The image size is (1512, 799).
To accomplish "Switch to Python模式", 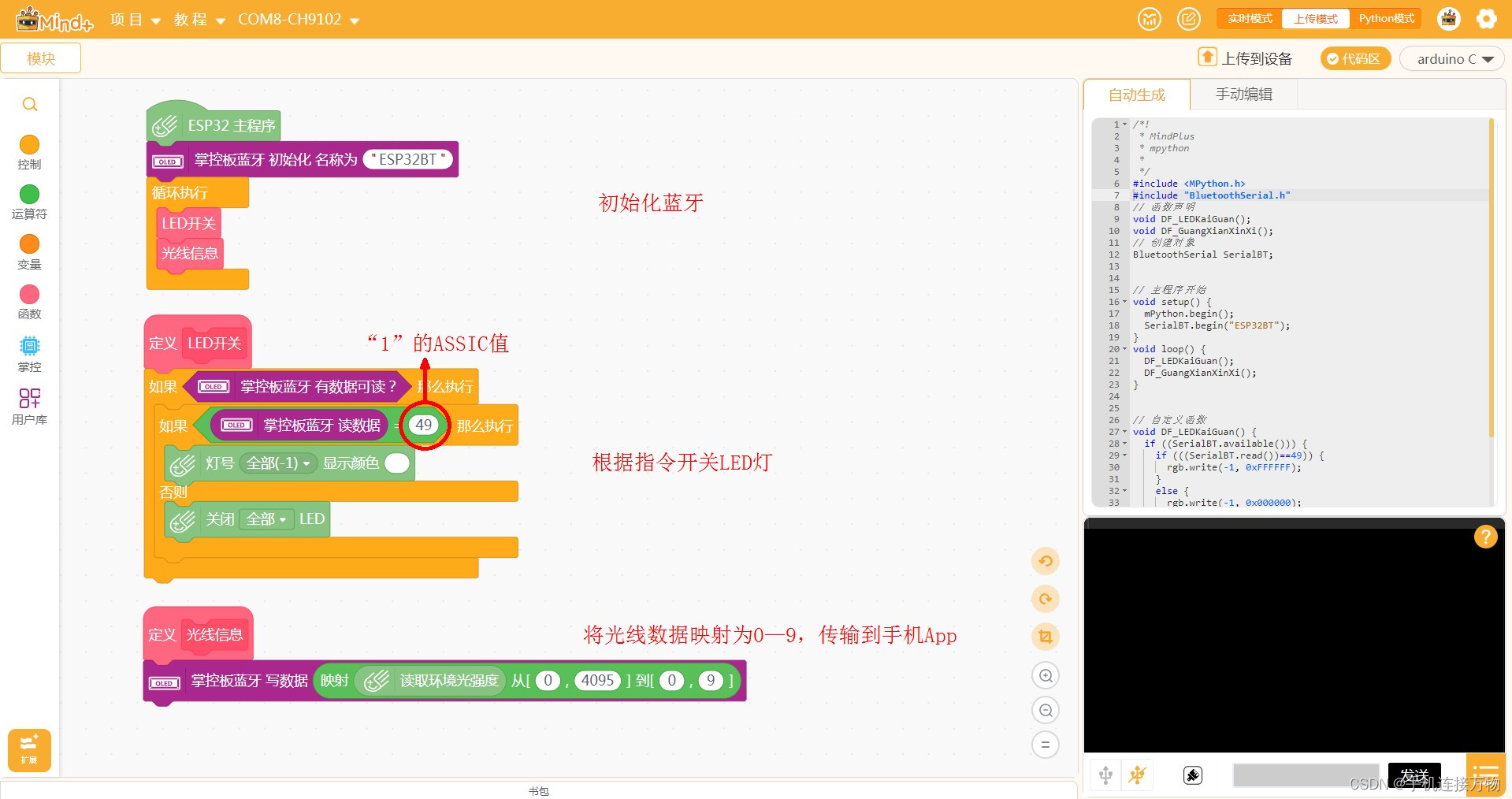I will click(1385, 18).
